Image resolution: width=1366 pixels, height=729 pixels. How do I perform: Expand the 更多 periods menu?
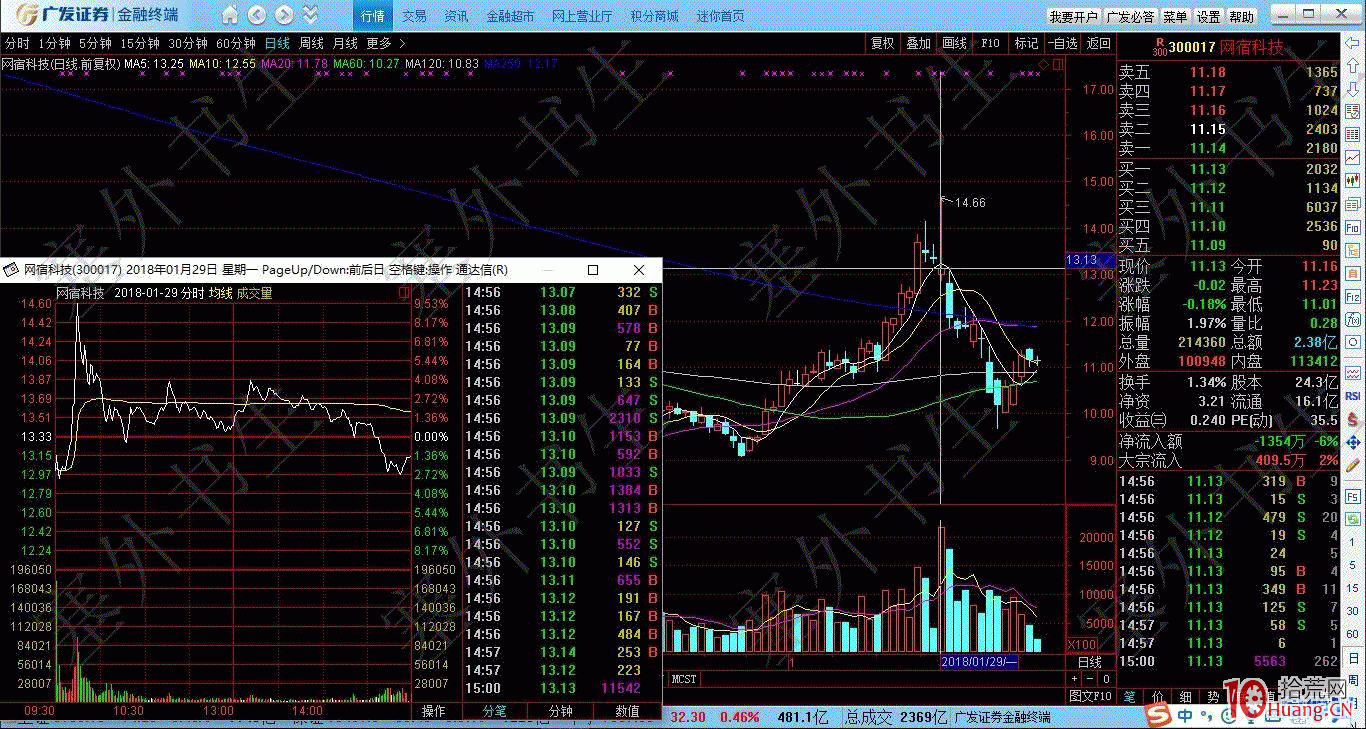point(386,43)
